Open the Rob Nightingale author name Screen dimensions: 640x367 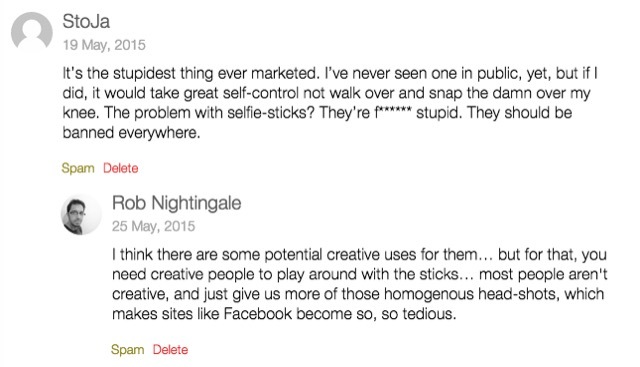(x=176, y=203)
